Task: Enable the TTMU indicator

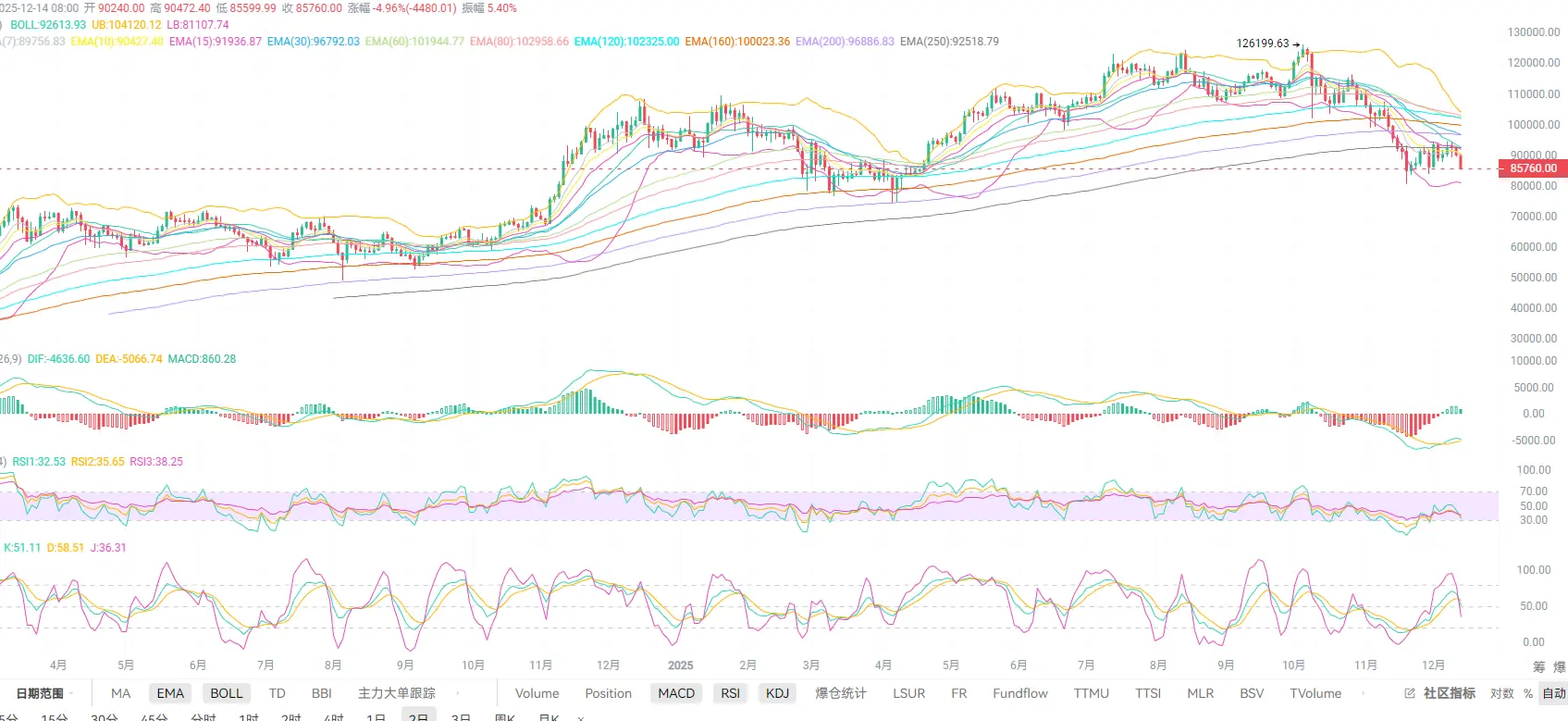Action: (x=1092, y=693)
